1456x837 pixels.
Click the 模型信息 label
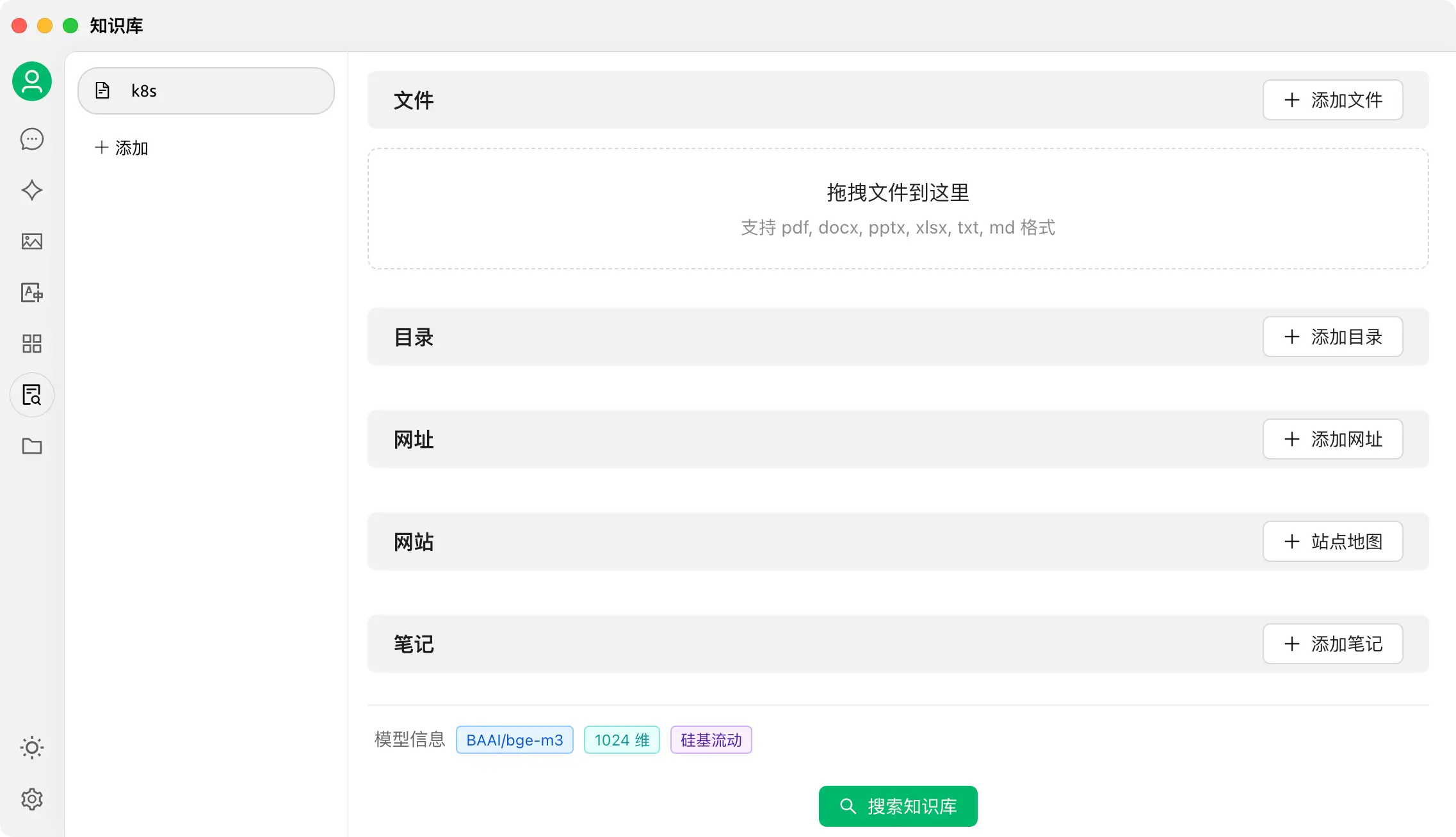coord(410,740)
